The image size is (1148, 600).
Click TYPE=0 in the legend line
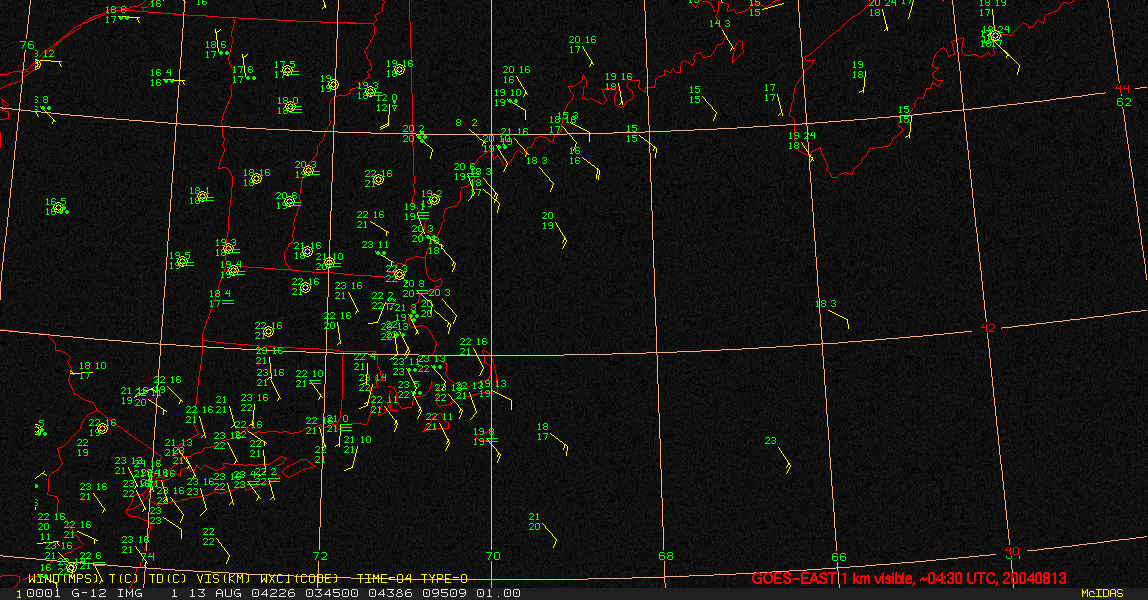click(x=444, y=579)
